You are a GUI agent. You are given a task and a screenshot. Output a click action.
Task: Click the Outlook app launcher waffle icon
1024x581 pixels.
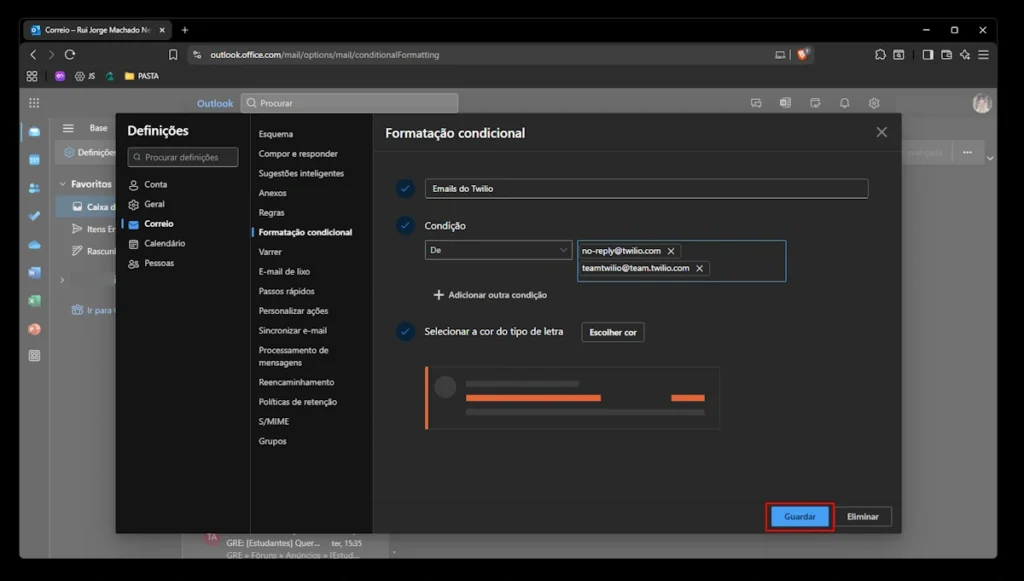click(34, 103)
